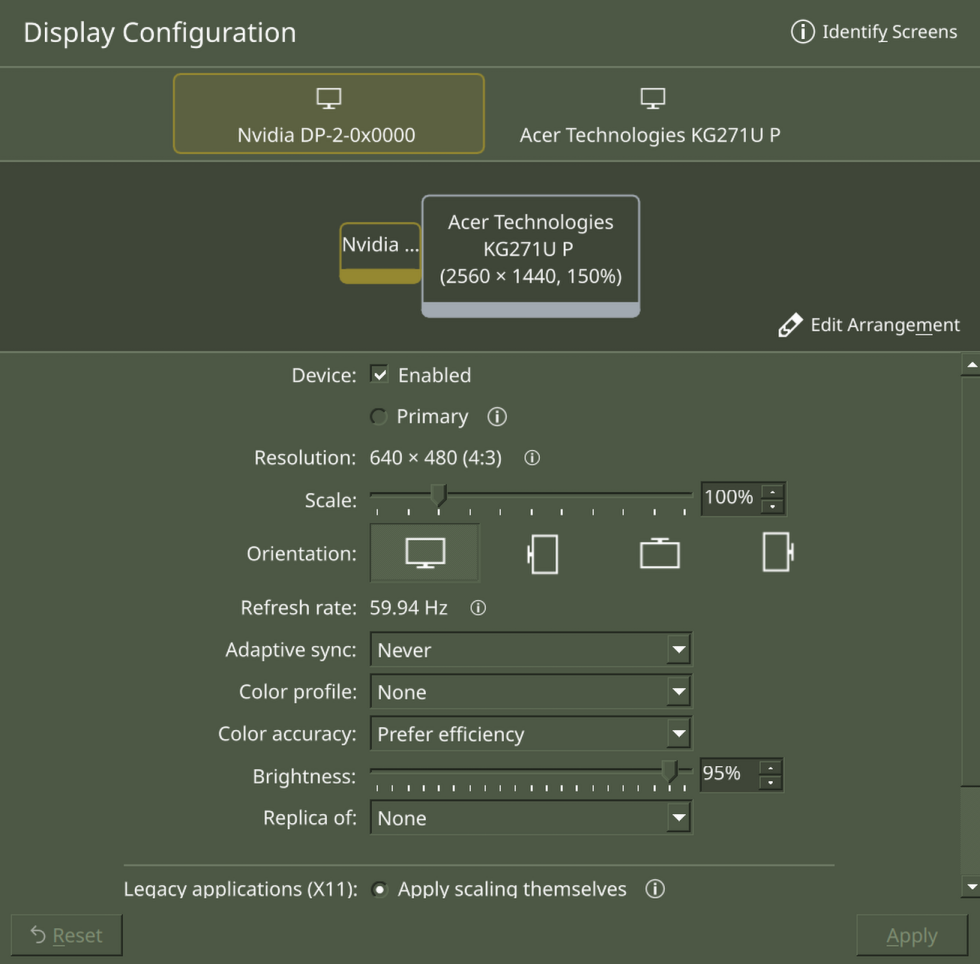Select landscape orientation icon
The height and width of the screenshot is (964, 980).
424,551
